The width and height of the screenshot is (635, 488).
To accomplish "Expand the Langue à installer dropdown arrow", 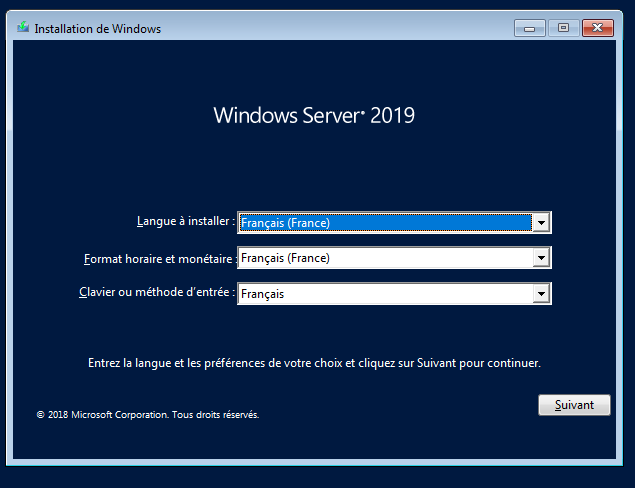I will click(x=541, y=223).
